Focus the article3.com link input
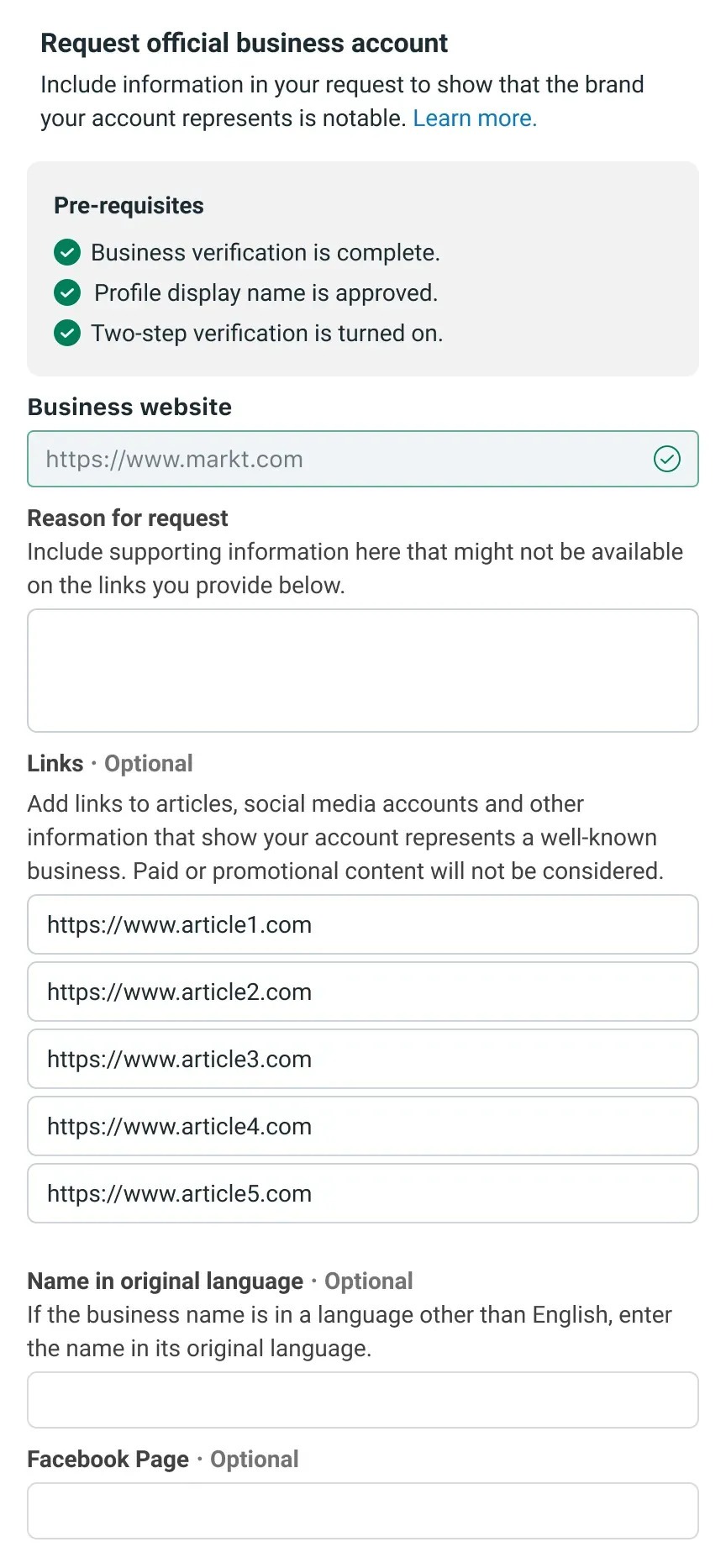This screenshot has height=1568, width=726. click(363, 1059)
